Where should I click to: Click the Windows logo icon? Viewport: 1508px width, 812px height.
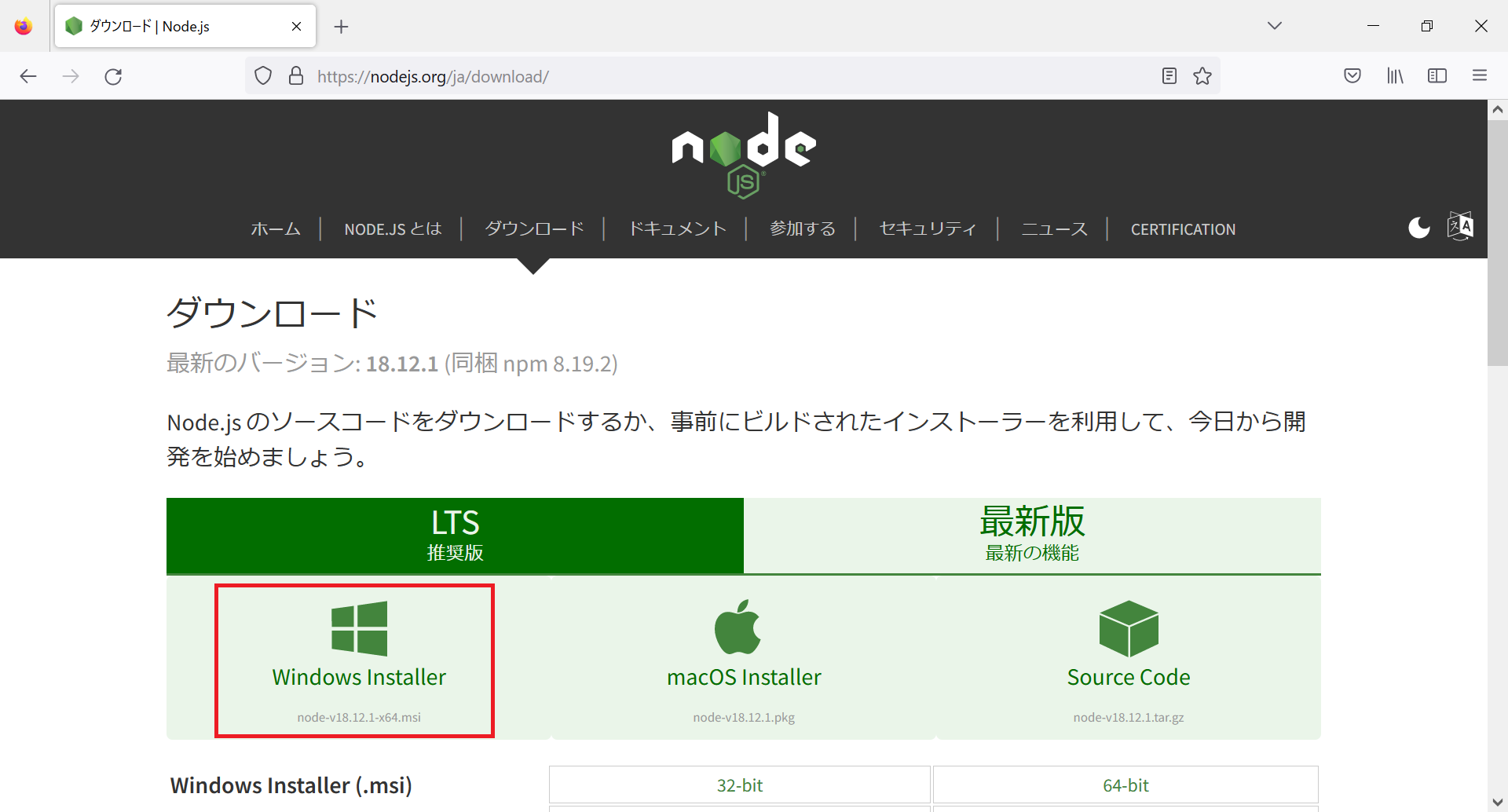click(359, 628)
